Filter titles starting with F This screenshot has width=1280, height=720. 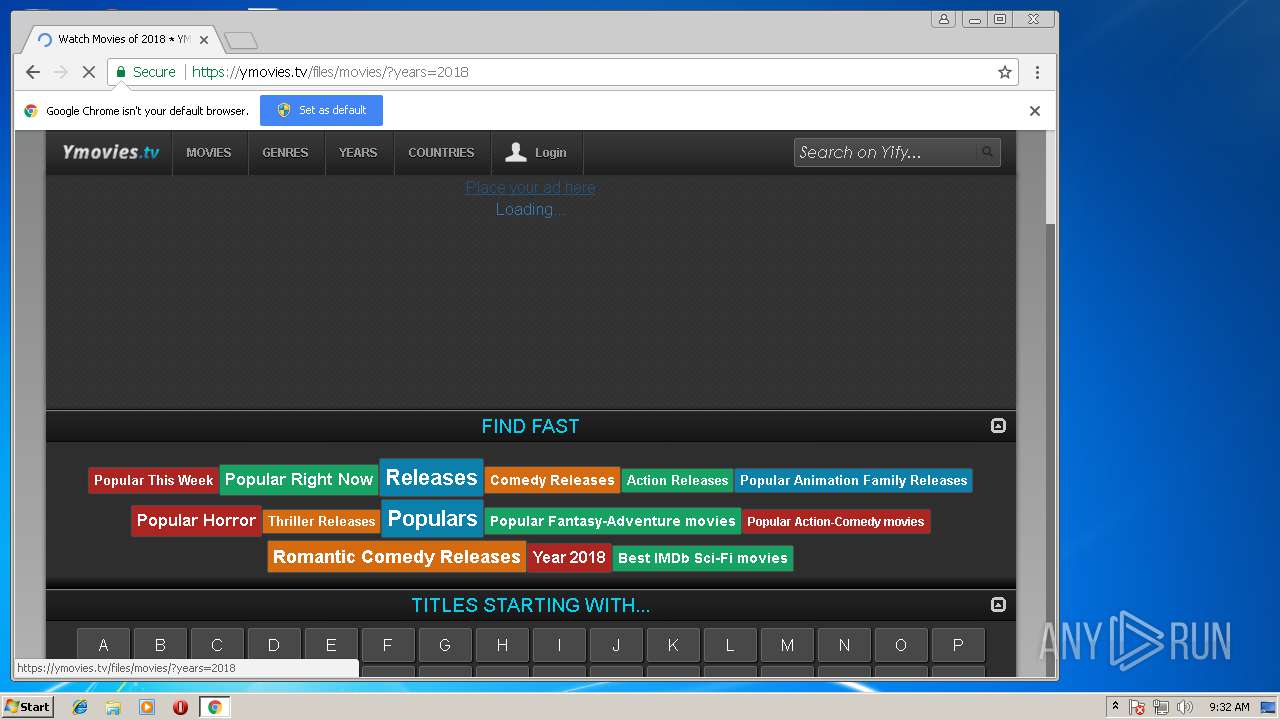coord(388,645)
